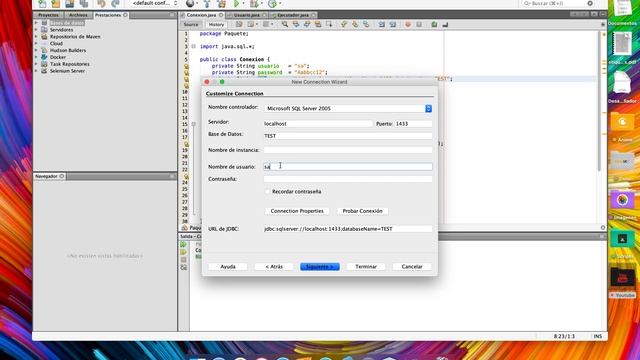The image size is (640, 360).
Task: Click the Open Project toolbar icon
Action: (x=70, y=4)
